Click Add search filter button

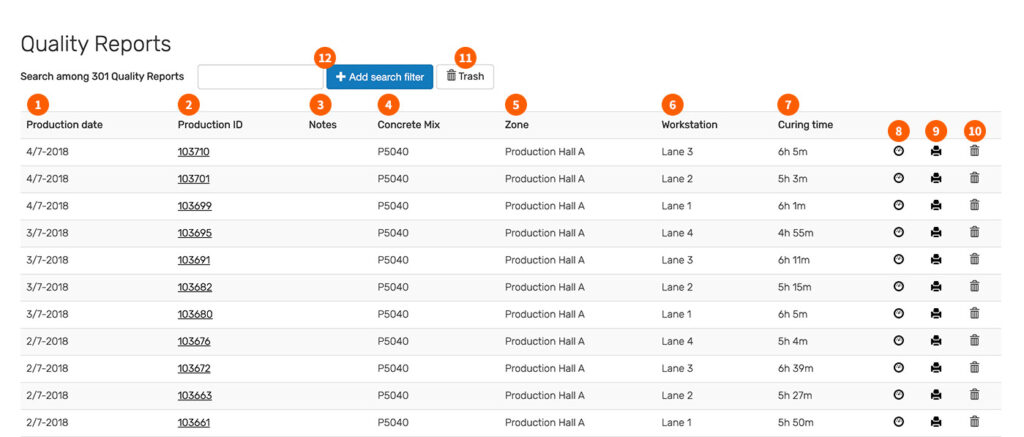(x=379, y=76)
